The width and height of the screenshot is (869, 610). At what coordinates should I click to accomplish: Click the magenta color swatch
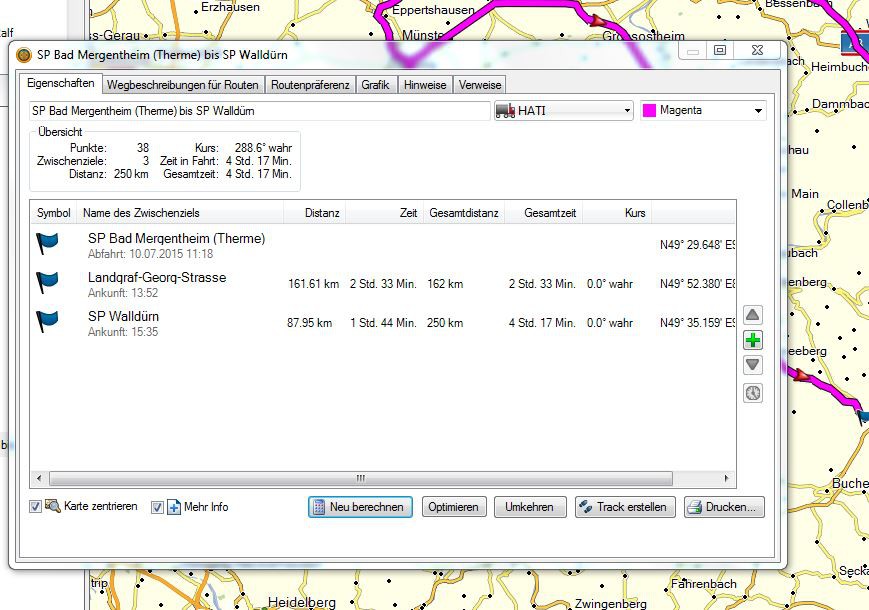(x=649, y=111)
